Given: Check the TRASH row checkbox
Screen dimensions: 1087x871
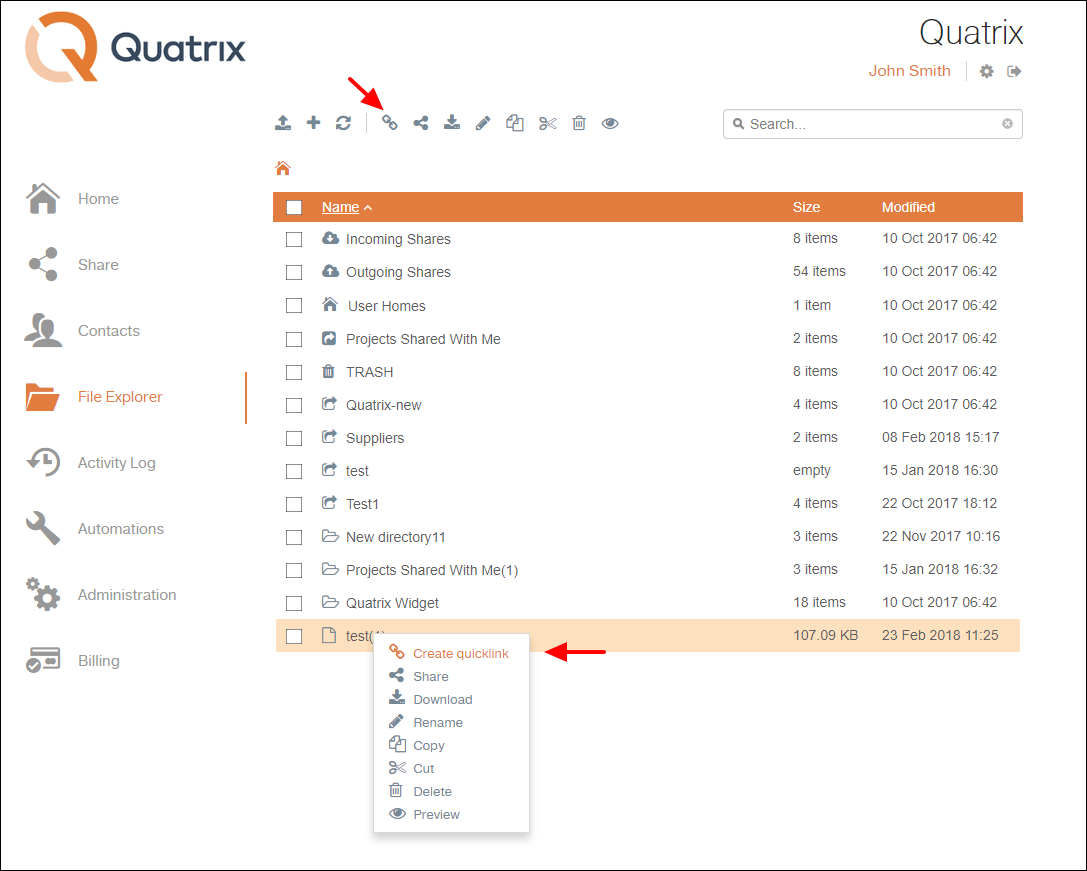Looking at the screenshot, I should pyautogui.click(x=294, y=372).
